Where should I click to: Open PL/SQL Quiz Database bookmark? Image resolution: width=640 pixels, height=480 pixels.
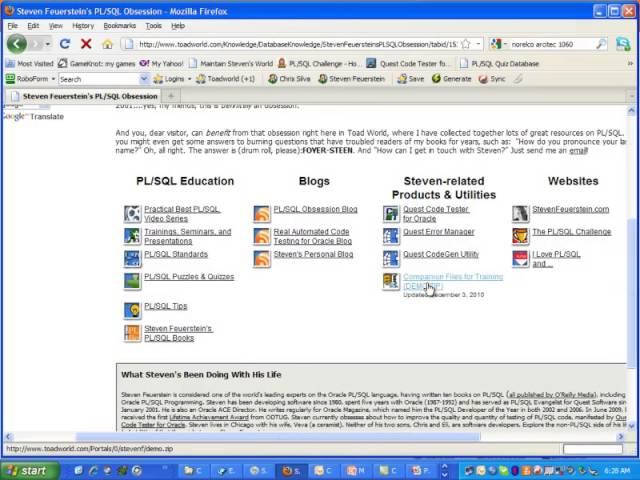point(499,64)
